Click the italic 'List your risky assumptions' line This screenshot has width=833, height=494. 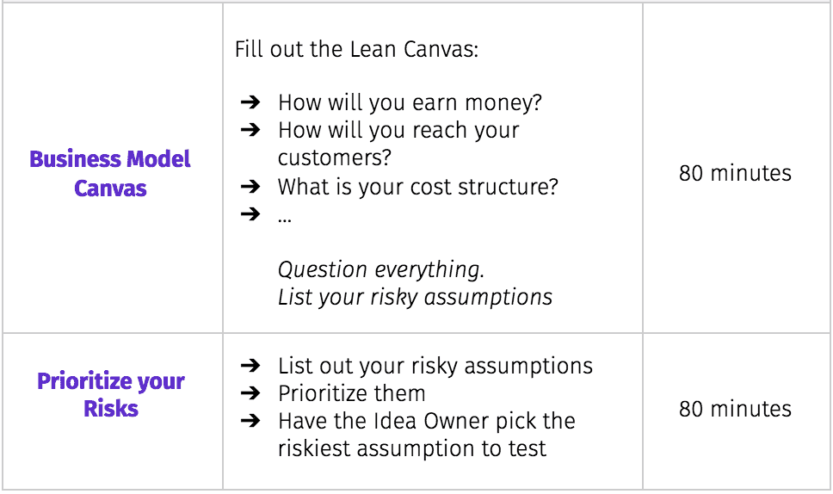pyautogui.click(x=415, y=297)
